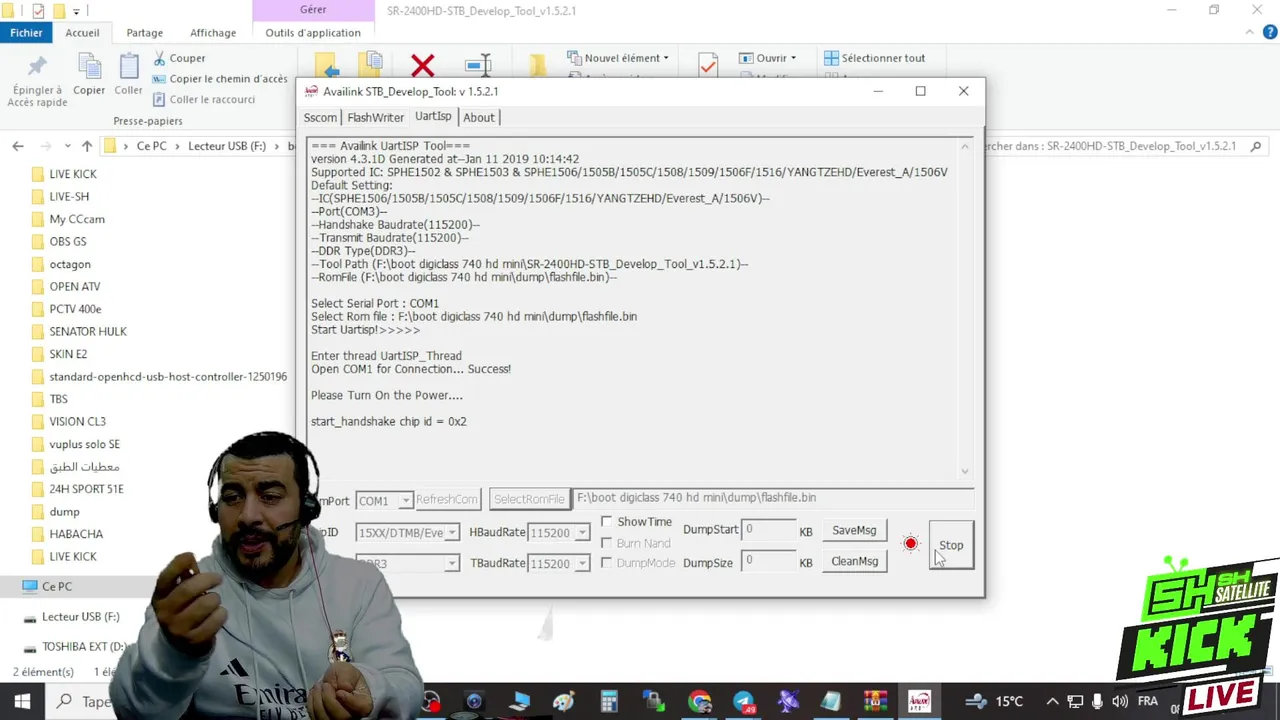Click the weather 15°C taskbar widget

click(994, 701)
